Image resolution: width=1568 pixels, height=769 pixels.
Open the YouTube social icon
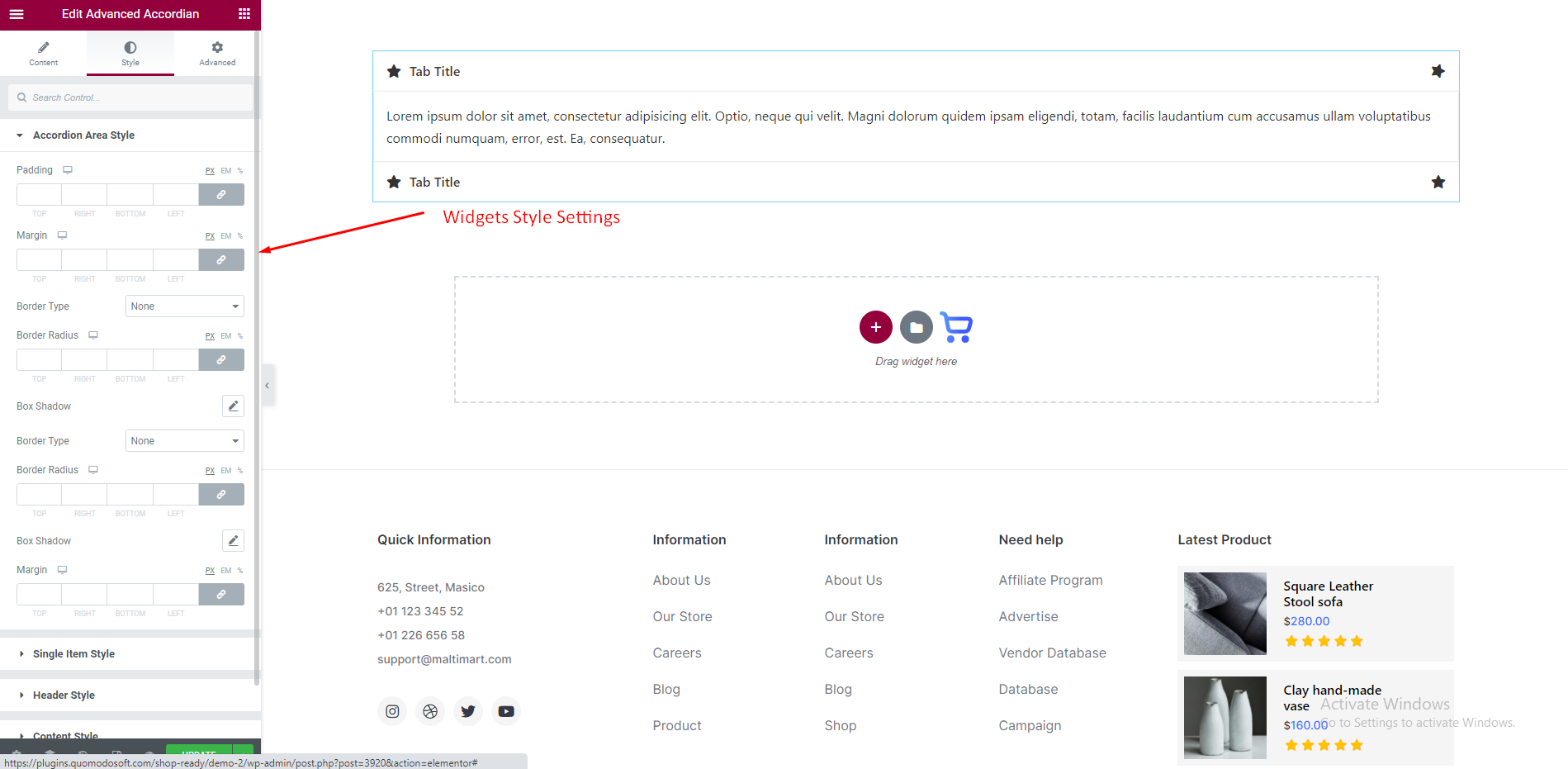(506, 711)
